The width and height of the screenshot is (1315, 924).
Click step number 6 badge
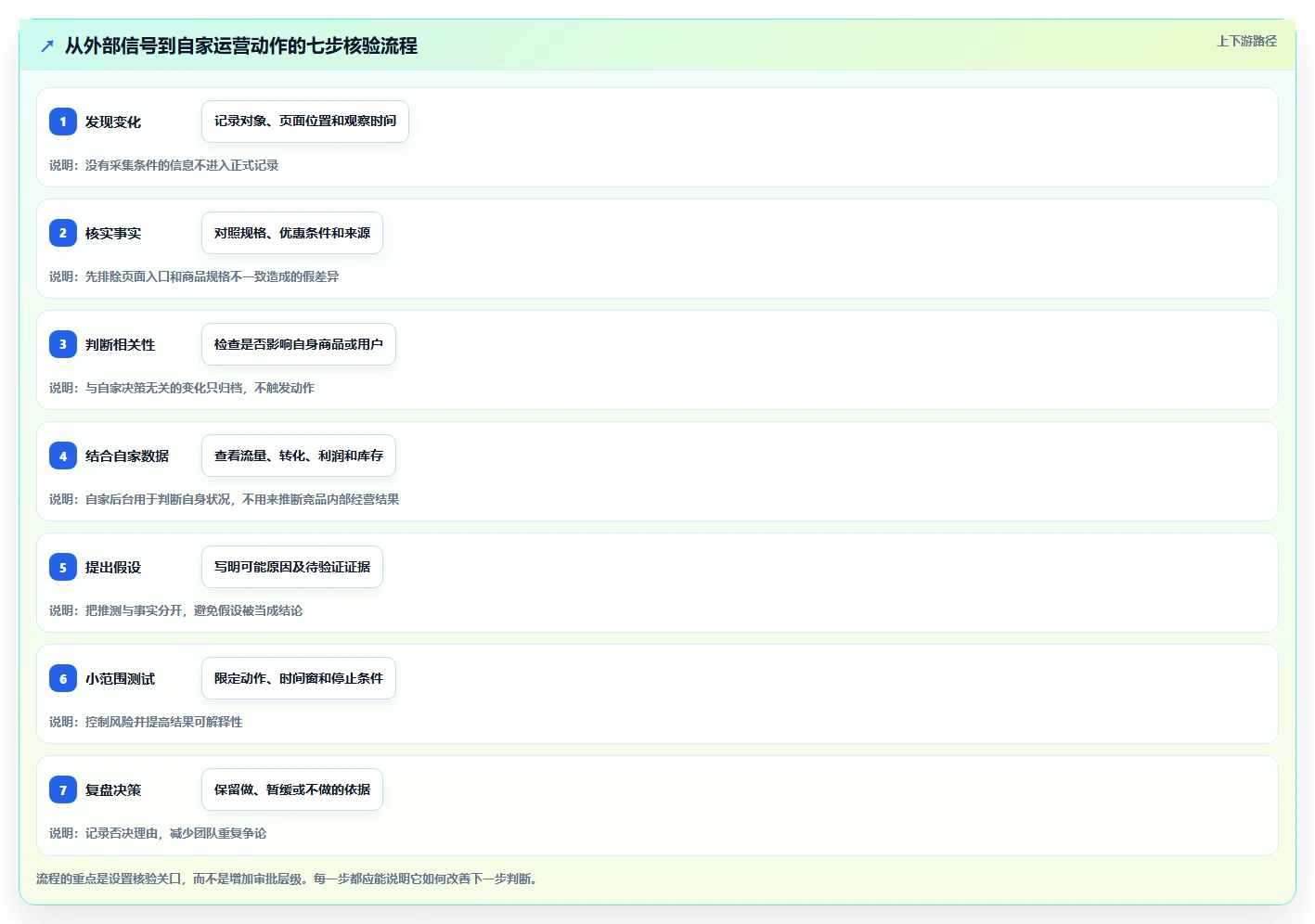63,678
